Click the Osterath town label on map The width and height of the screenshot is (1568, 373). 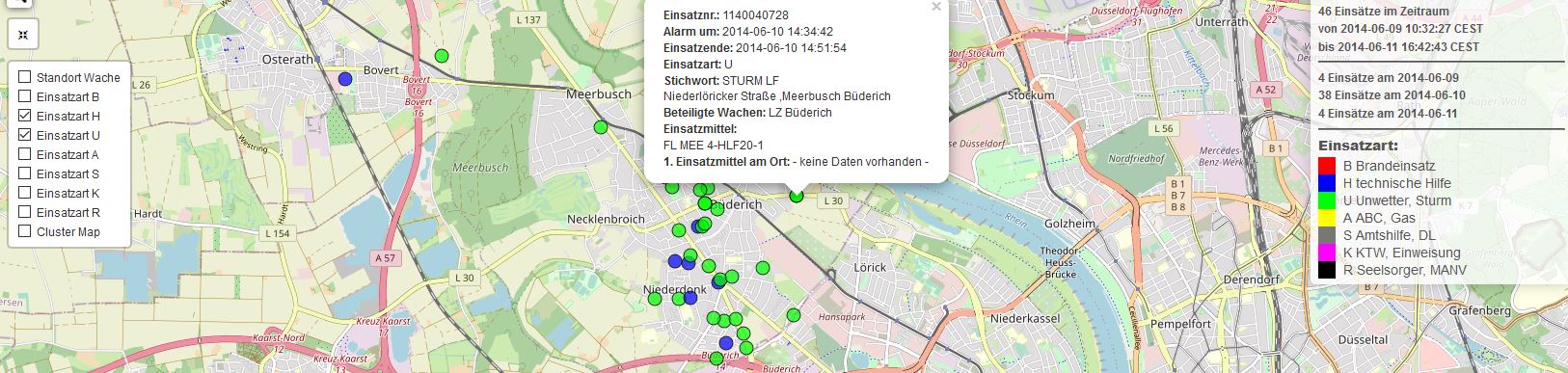pos(287,59)
